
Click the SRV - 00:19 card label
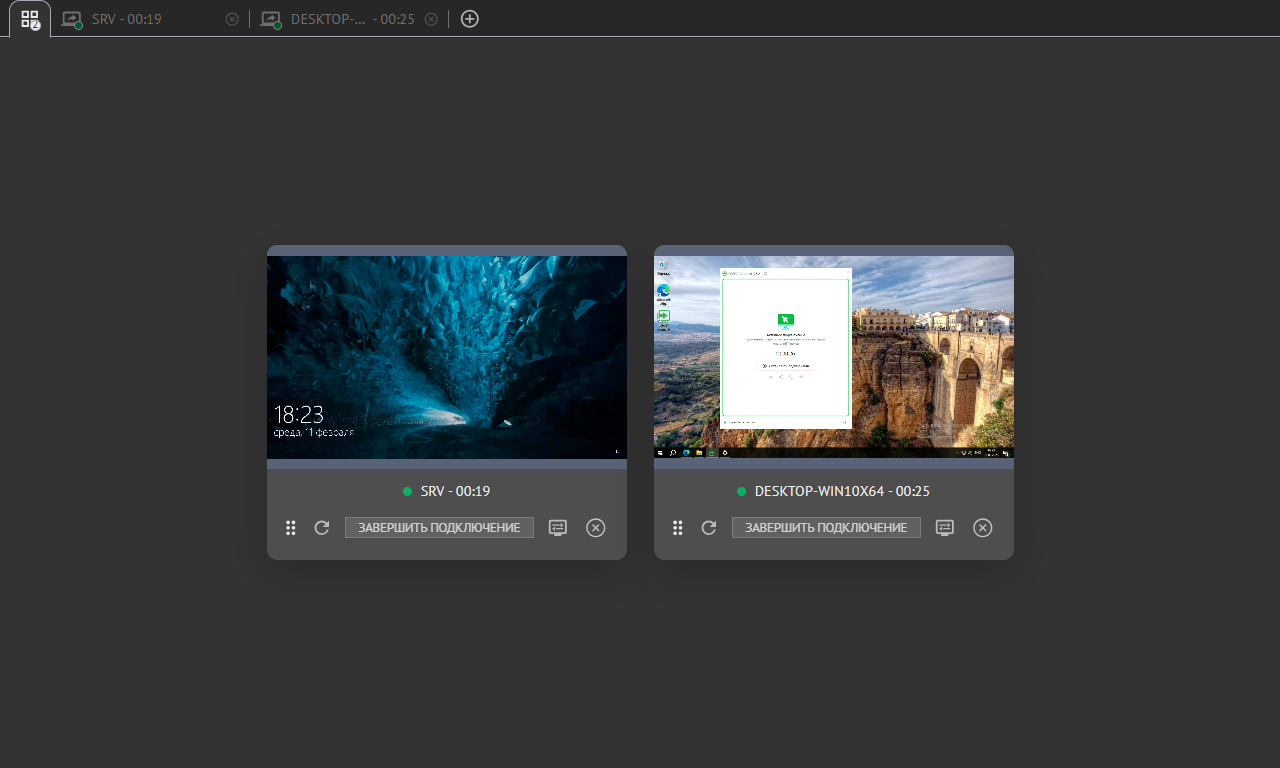coord(455,492)
